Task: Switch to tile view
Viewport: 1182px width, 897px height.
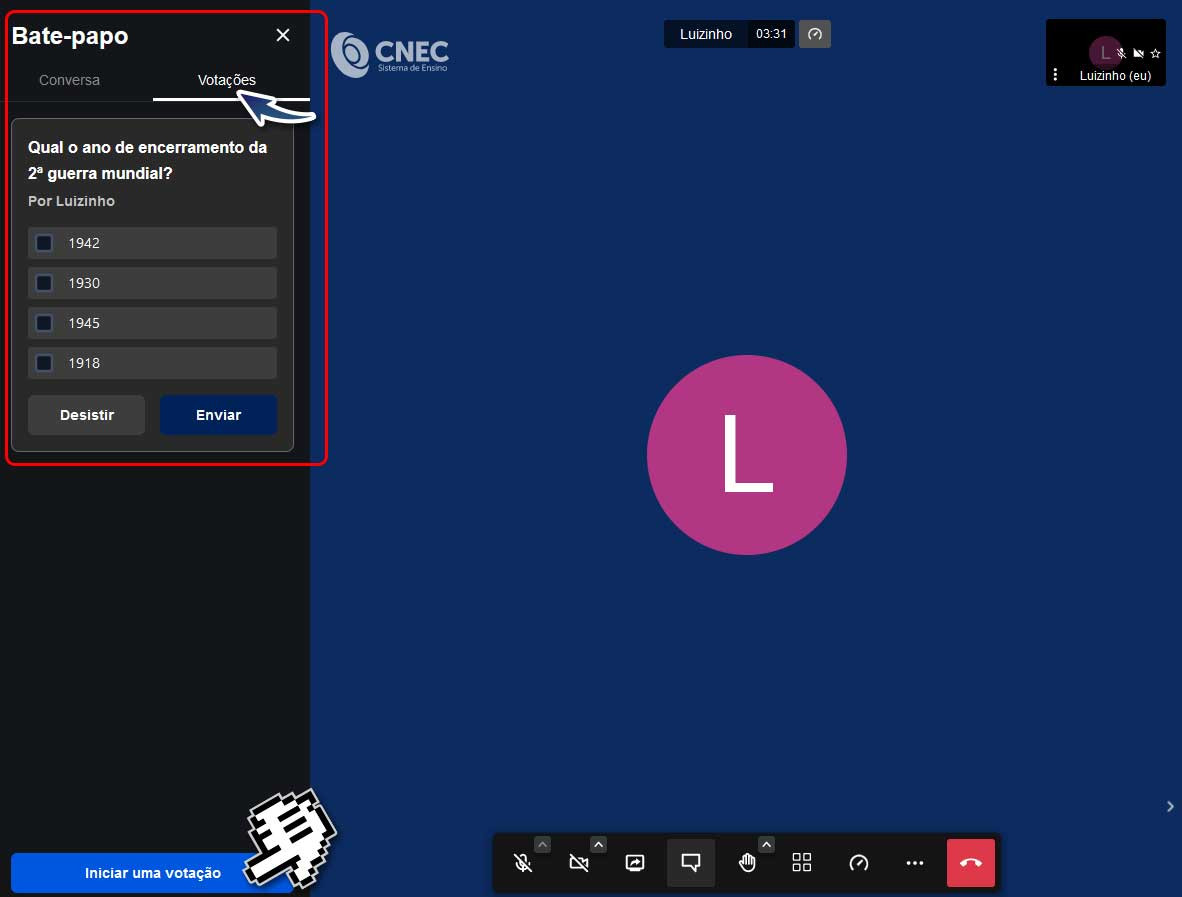Action: 802,863
